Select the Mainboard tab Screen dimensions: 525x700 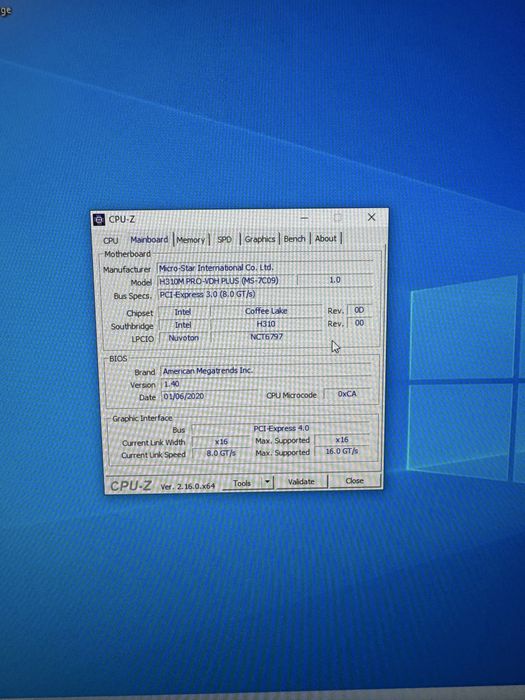coord(149,240)
